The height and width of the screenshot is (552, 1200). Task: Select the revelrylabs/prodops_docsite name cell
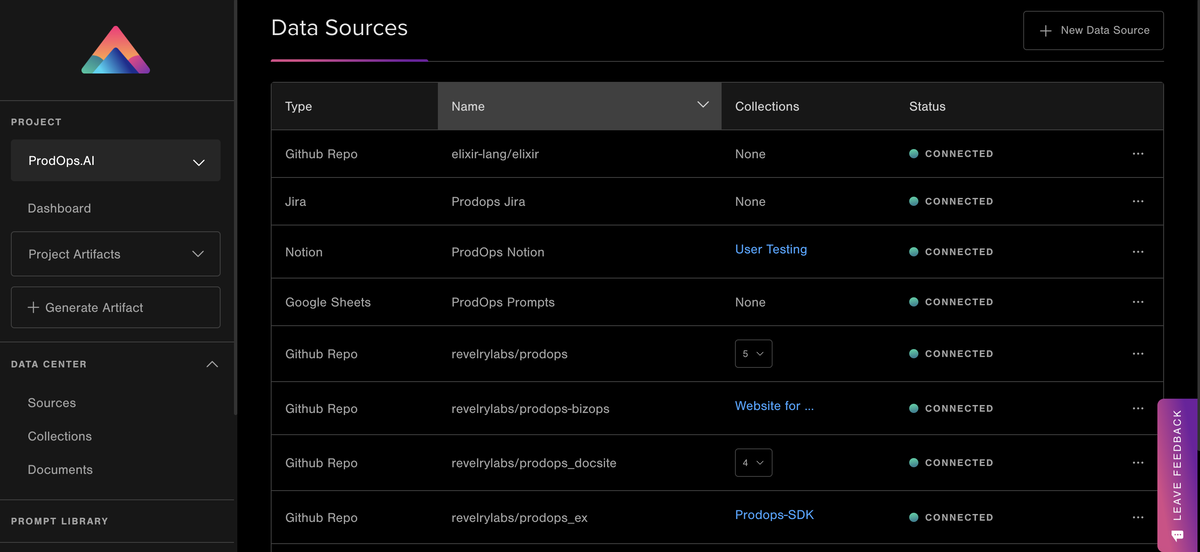[x=534, y=463]
